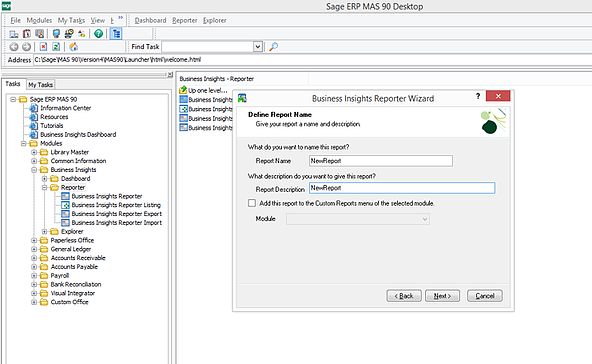592x364 pixels.
Task: Close the Tasks side panel with the small X
Action: click(170, 75)
